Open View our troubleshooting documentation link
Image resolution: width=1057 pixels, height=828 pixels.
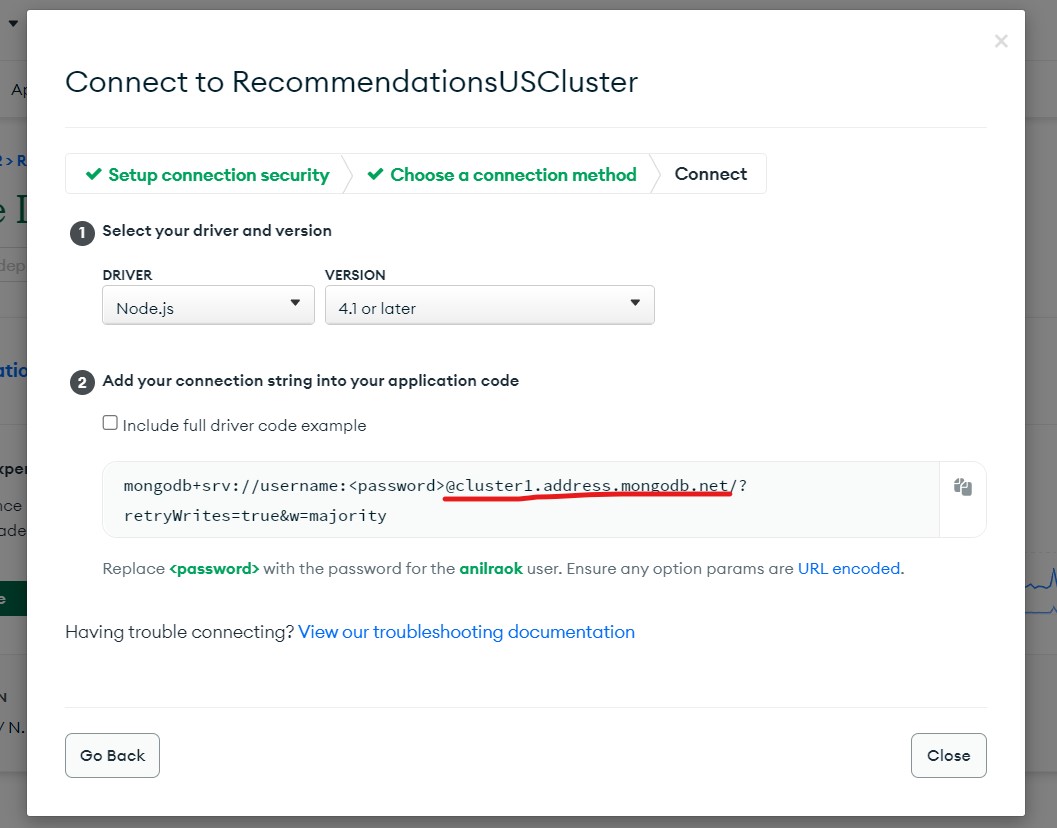466,632
